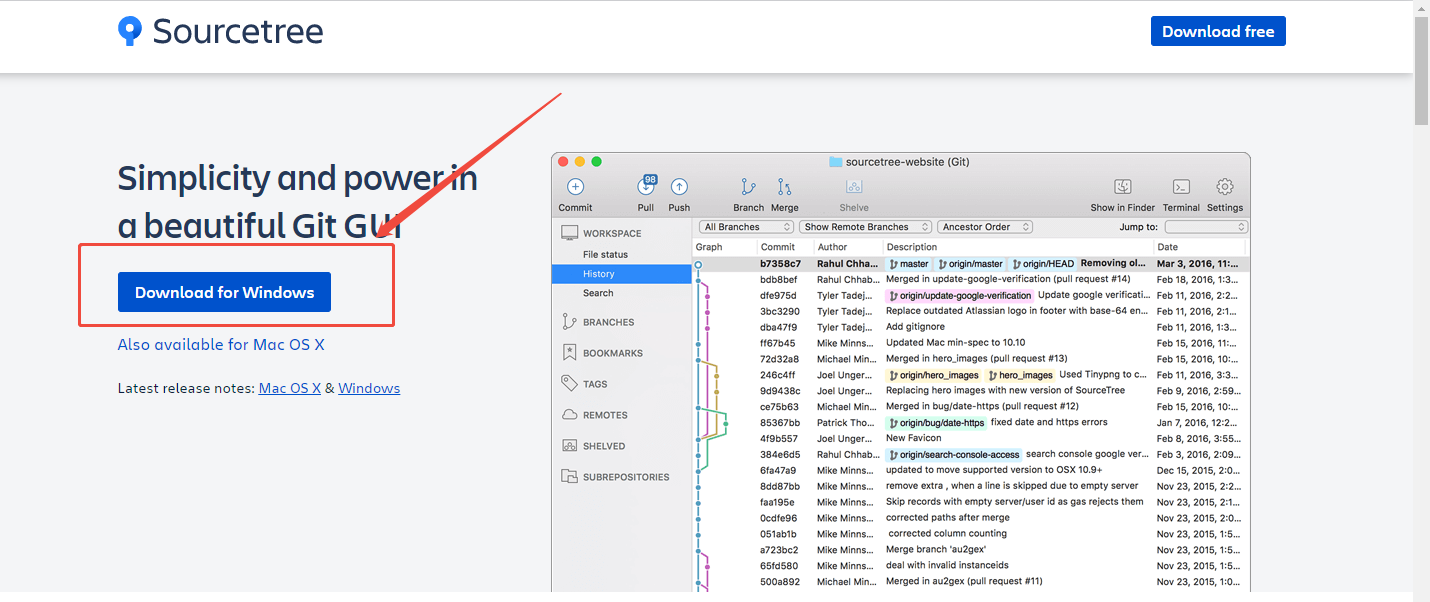Click Download for Windows button
Viewport: 1430px width, 602px height.
(x=224, y=292)
